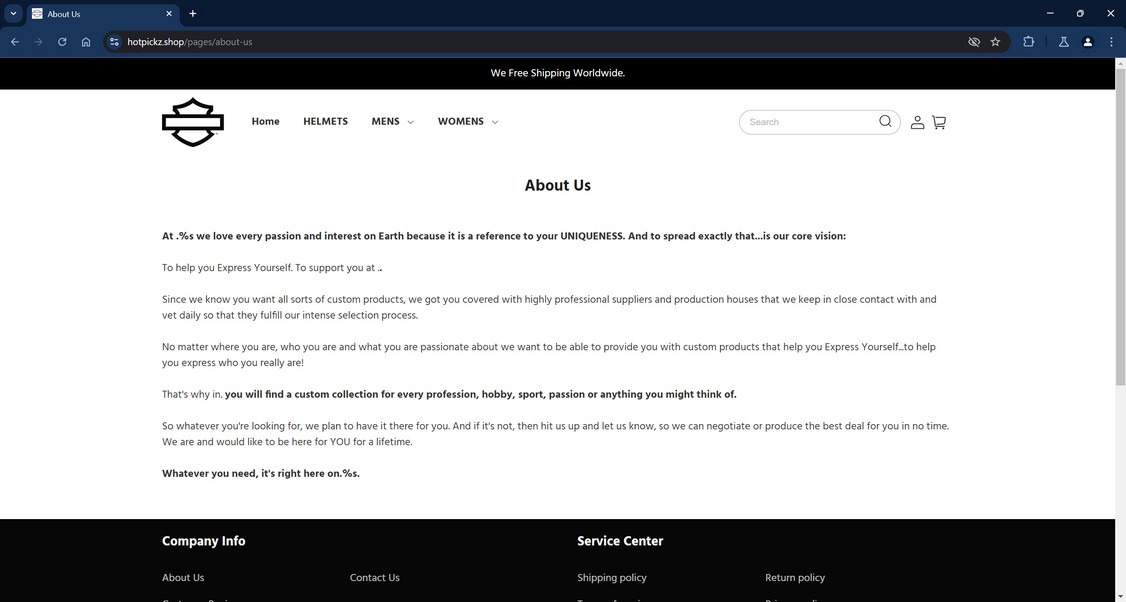Open the HELMETS menu item
Viewport: 1126px width, 602px height.
click(x=325, y=121)
